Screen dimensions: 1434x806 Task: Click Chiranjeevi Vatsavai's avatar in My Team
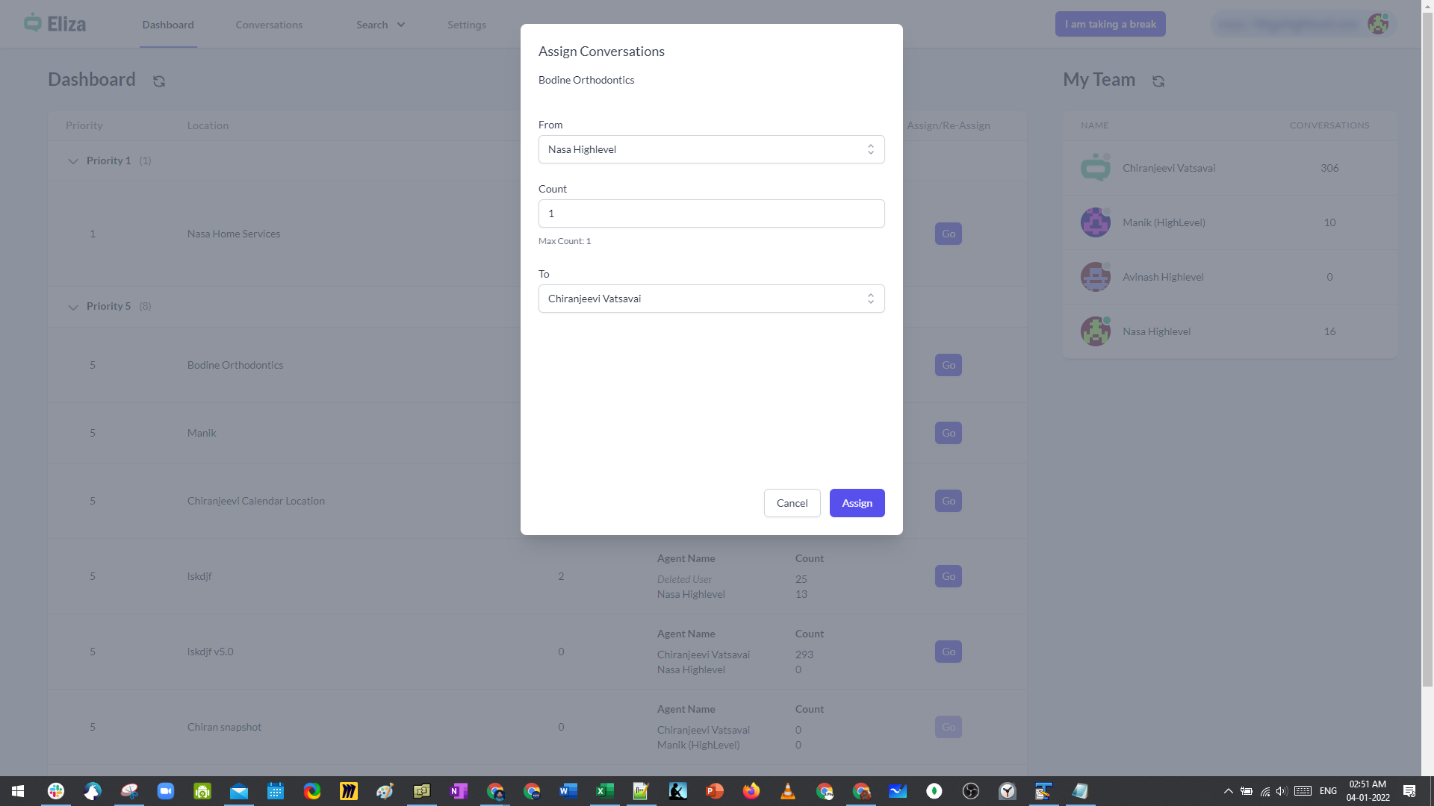1095,168
